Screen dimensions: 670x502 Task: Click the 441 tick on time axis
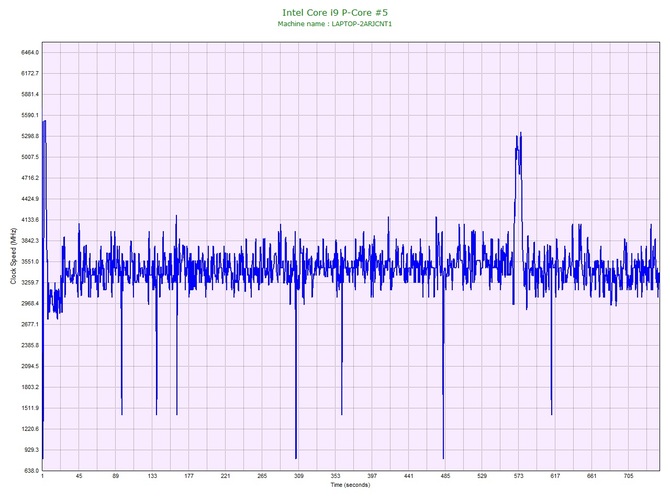click(x=409, y=476)
